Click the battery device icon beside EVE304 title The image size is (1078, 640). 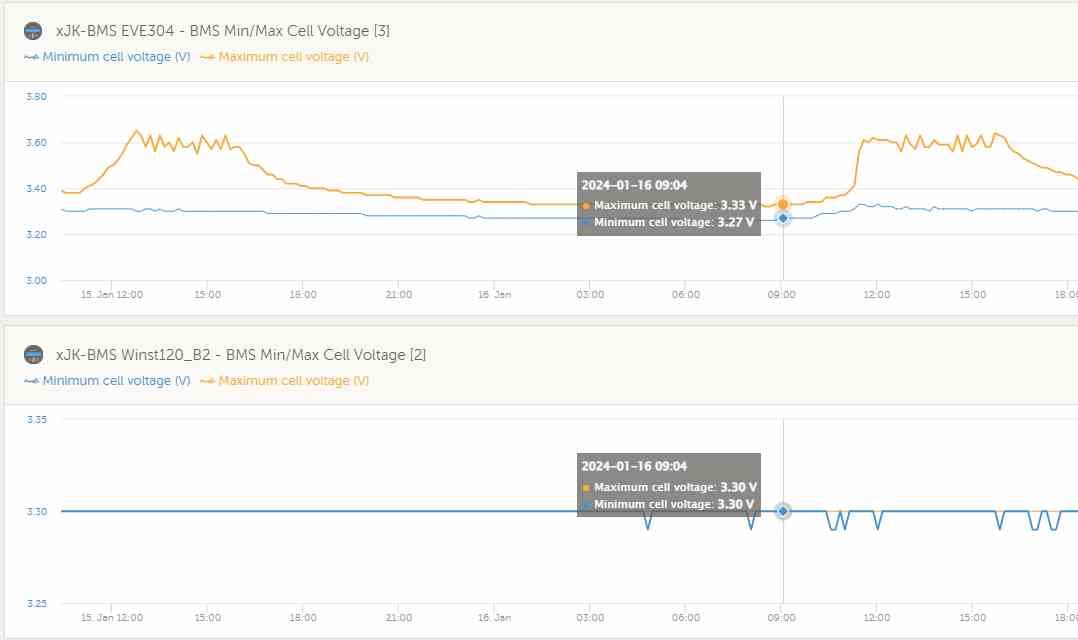[33, 31]
